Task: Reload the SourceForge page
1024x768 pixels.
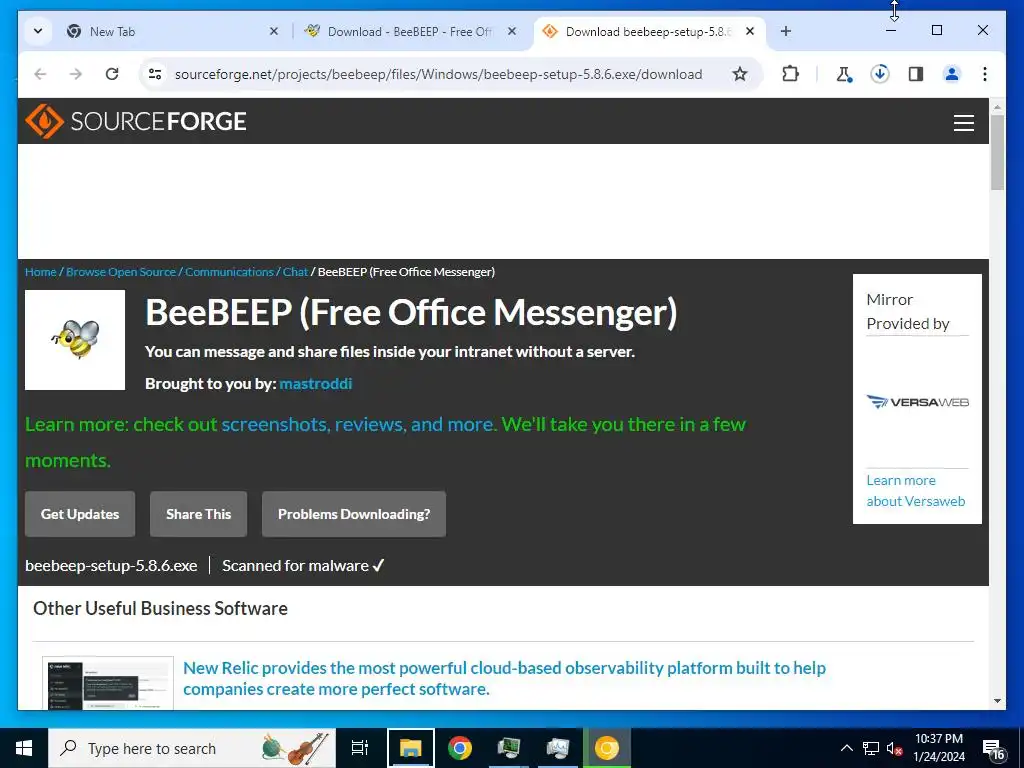Action: click(x=112, y=74)
